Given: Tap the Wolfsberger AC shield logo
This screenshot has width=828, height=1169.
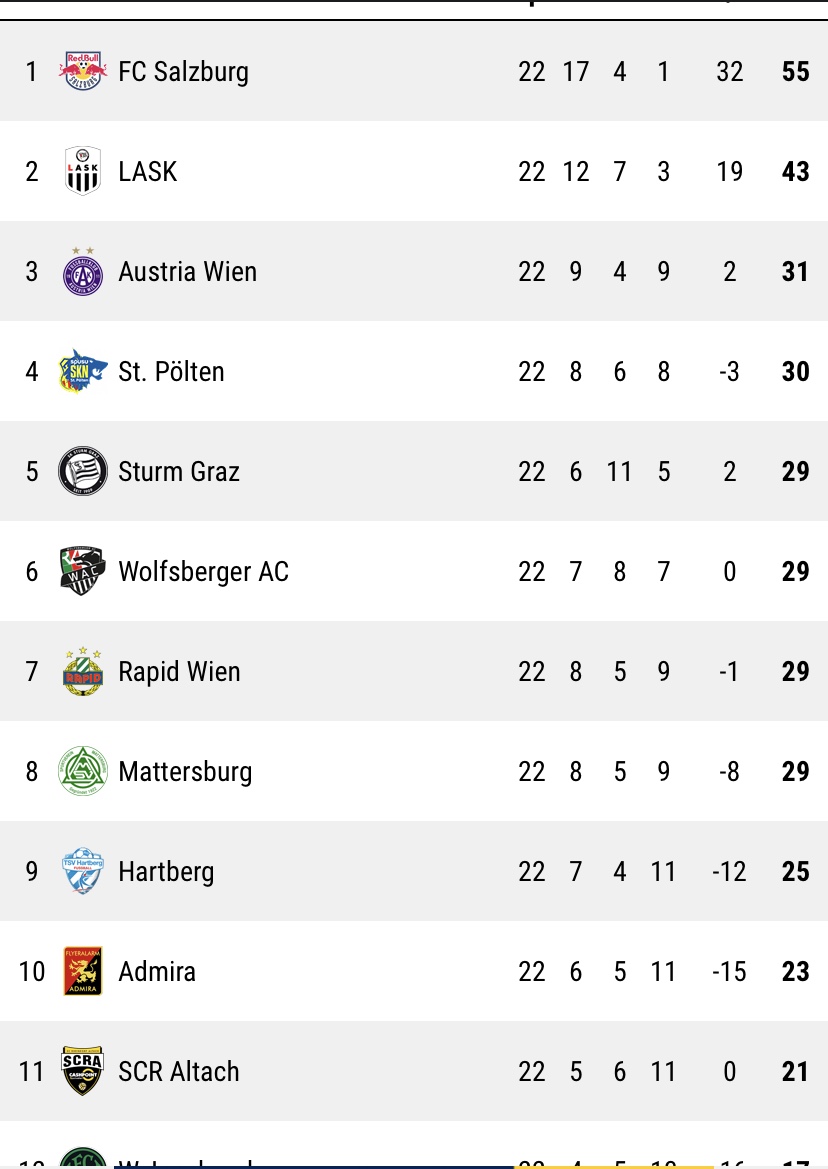Looking at the screenshot, I should click(83, 571).
